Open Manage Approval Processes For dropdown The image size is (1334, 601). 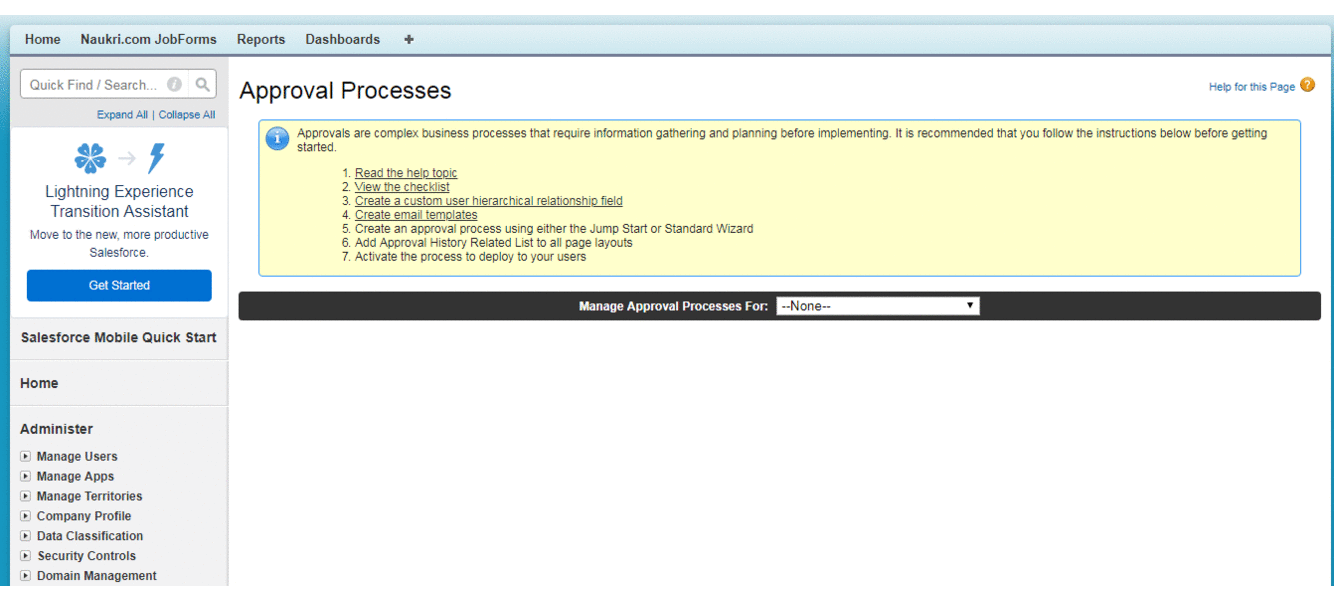coord(877,306)
